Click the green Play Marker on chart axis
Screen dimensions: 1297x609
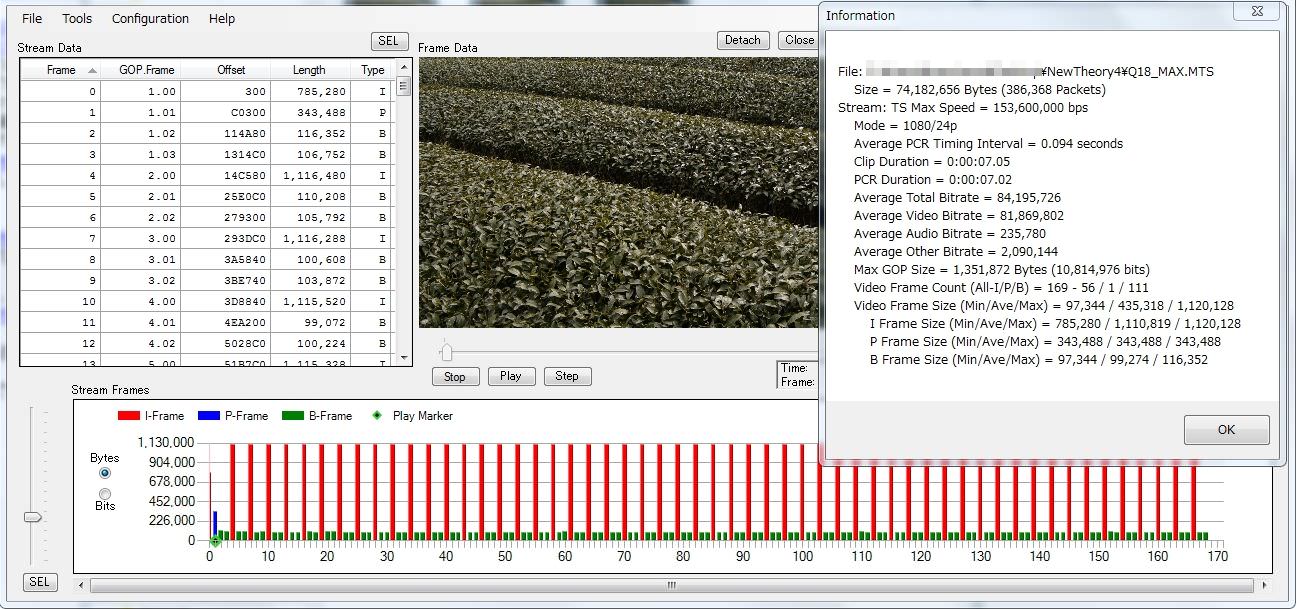pos(214,541)
